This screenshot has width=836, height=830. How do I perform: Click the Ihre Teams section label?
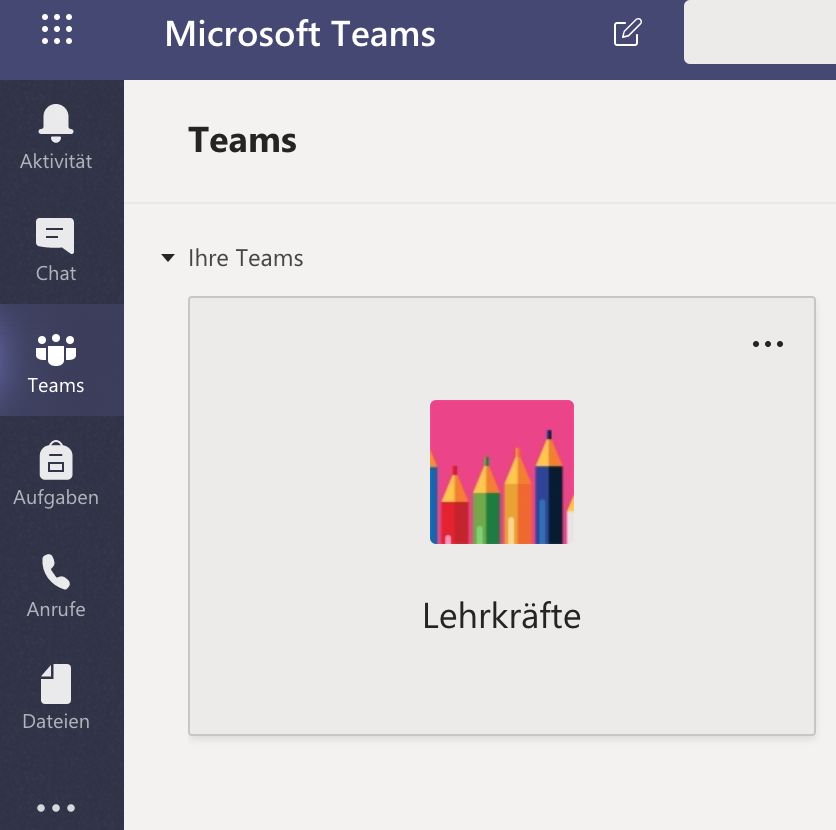[x=245, y=259]
